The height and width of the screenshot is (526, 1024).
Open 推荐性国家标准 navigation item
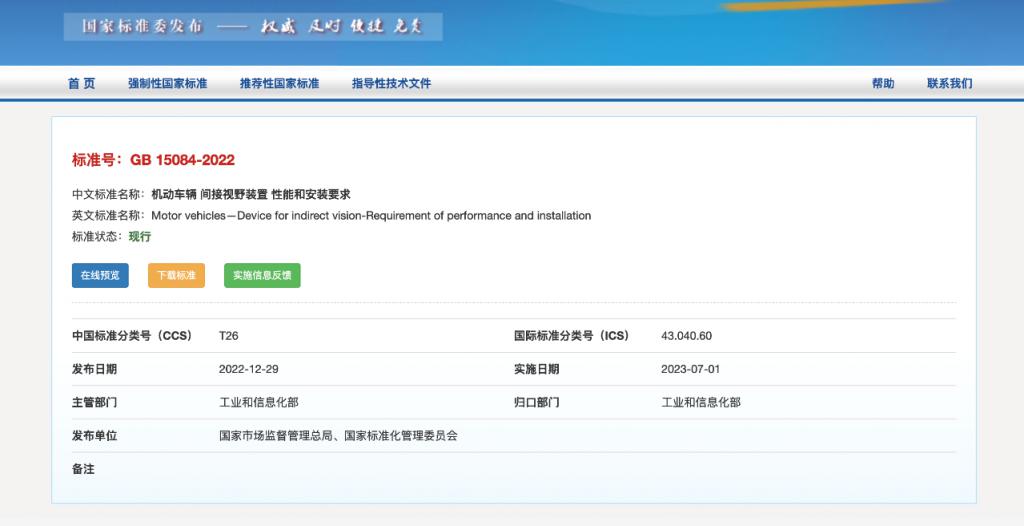click(x=280, y=83)
